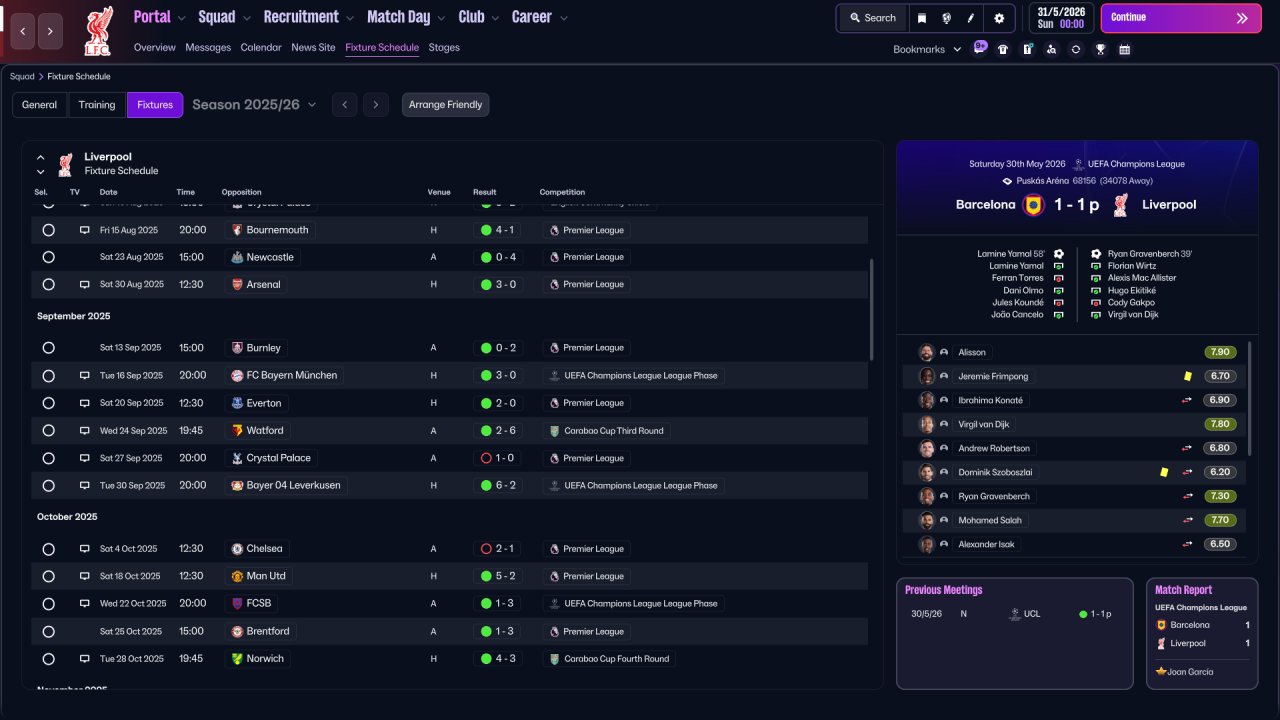
Task: Open the trophy icon in bookmarks bar
Action: [1100, 49]
